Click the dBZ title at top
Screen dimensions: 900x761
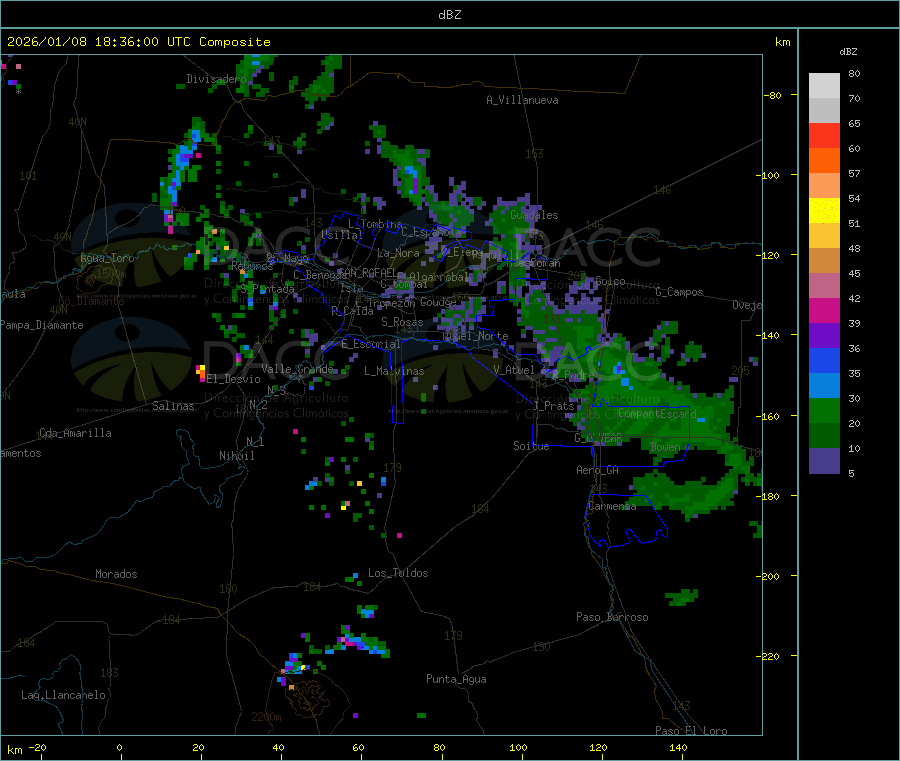coord(449,15)
